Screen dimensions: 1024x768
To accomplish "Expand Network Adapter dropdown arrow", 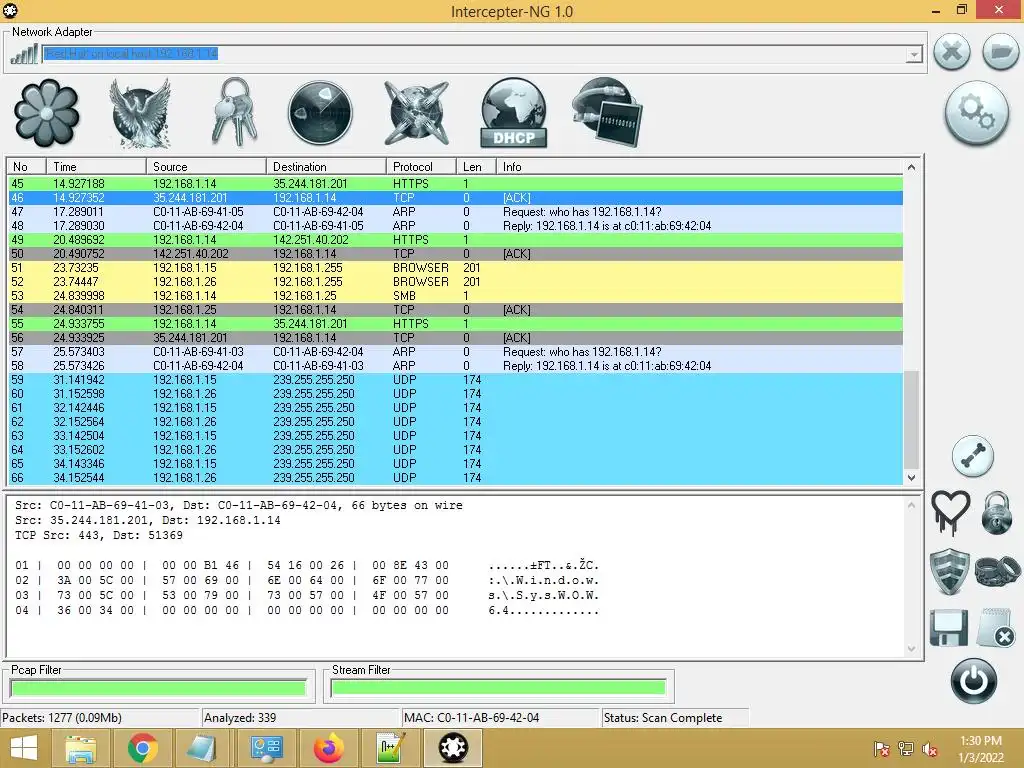I will point(914,54).
